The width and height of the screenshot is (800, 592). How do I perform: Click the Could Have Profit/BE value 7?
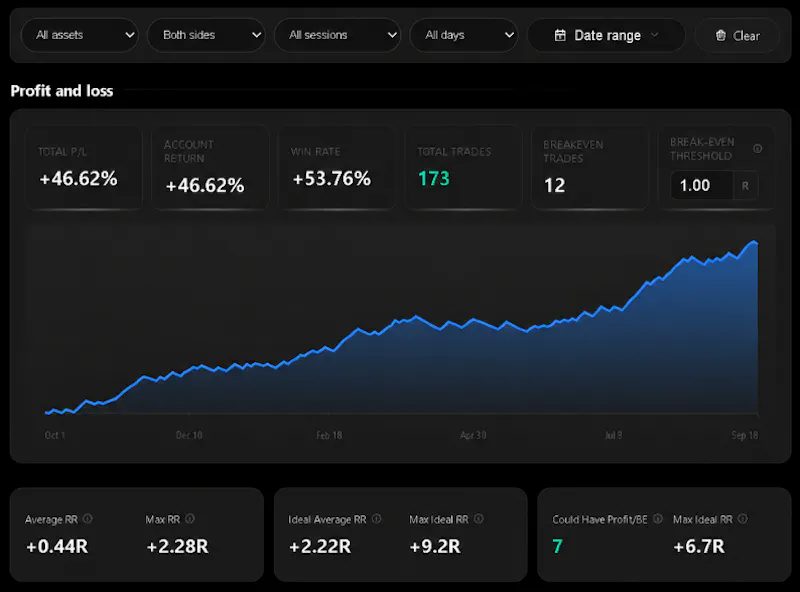(x=558, y=547)
